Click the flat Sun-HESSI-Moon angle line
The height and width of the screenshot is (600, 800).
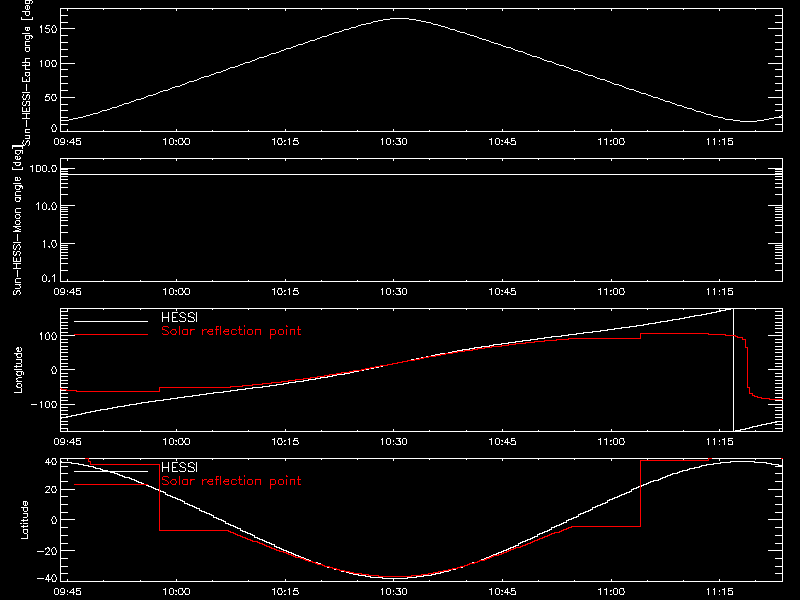(x=421, y=174)
